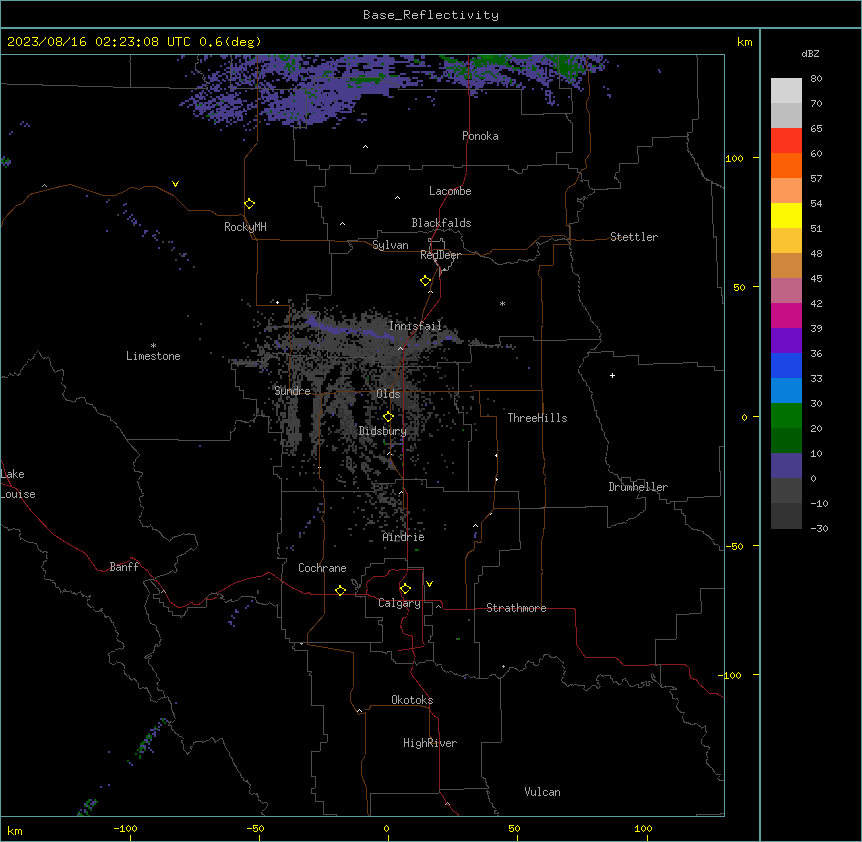Image resolution: width=862 pixels, height=842 pixels.
Task: Click the yellow marker near RockyMH
Action: click(x=250, y=204)
